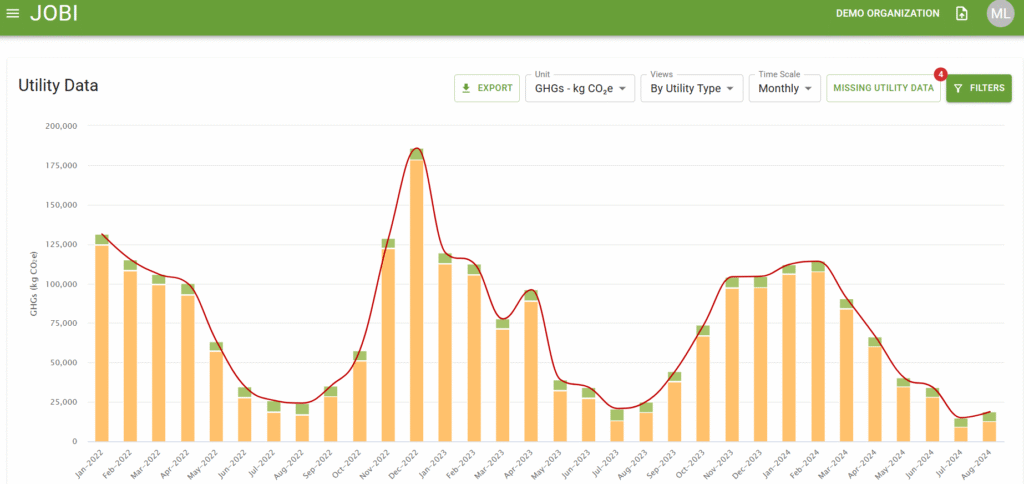This screenshot has width=1024, height=484.
Task: Click the Dec-2022 bar in the chart
Action: click(x=417, y=295)
